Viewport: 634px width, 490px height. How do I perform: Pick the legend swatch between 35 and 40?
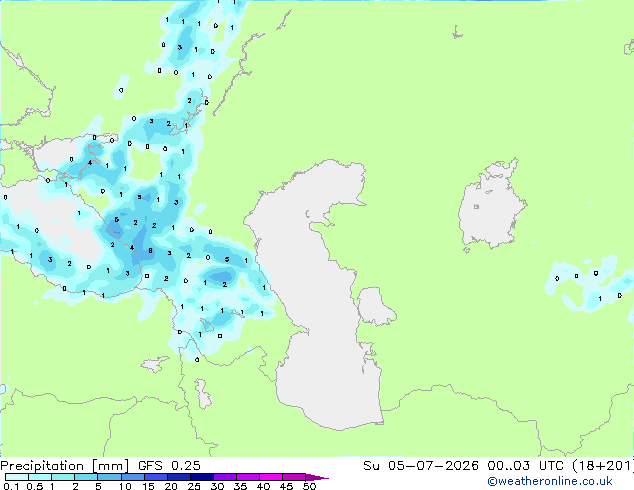[247, 477]
